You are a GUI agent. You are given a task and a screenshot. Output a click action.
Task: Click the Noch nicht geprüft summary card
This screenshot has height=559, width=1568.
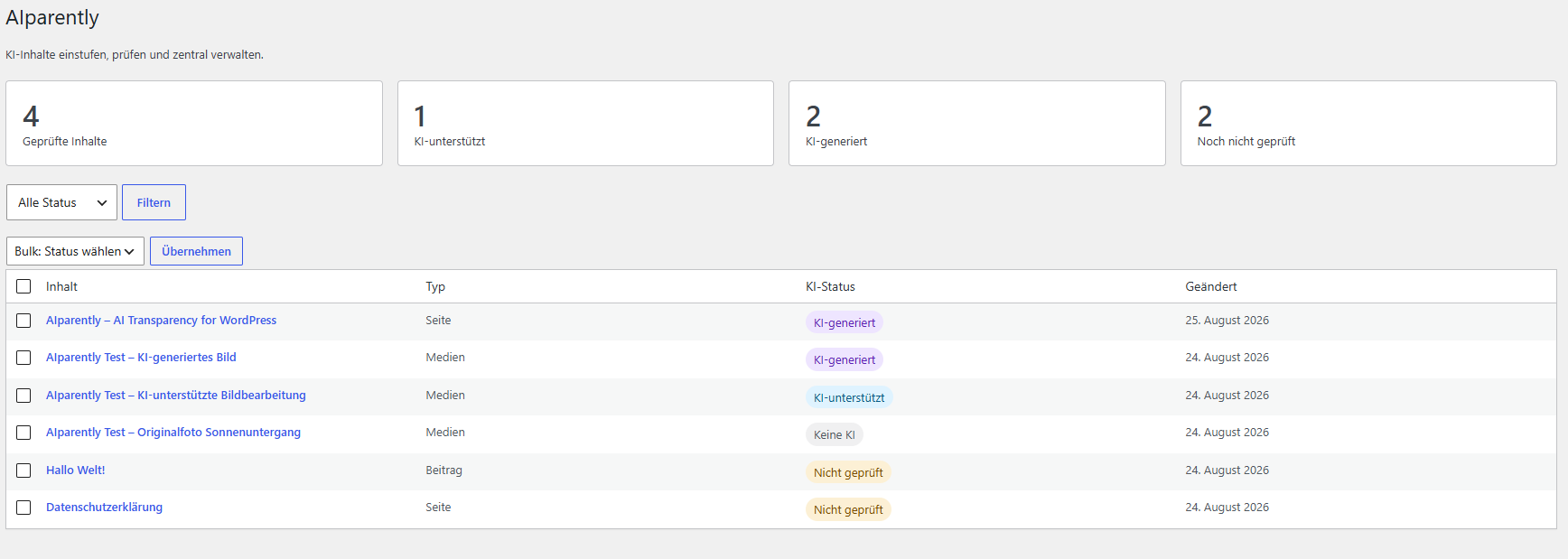click(x=1368, y=124)
